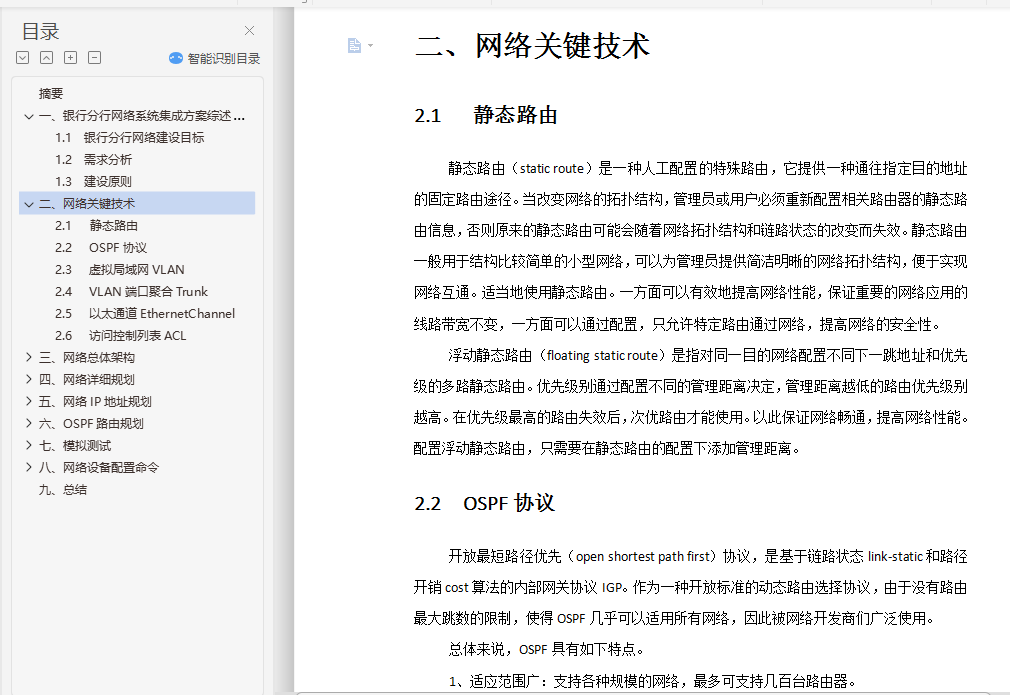This screenshot has width=1010, height=695.
Task: Jump to 1.2 需求分析
Action: pyautogui.click(x=93, y=160)
